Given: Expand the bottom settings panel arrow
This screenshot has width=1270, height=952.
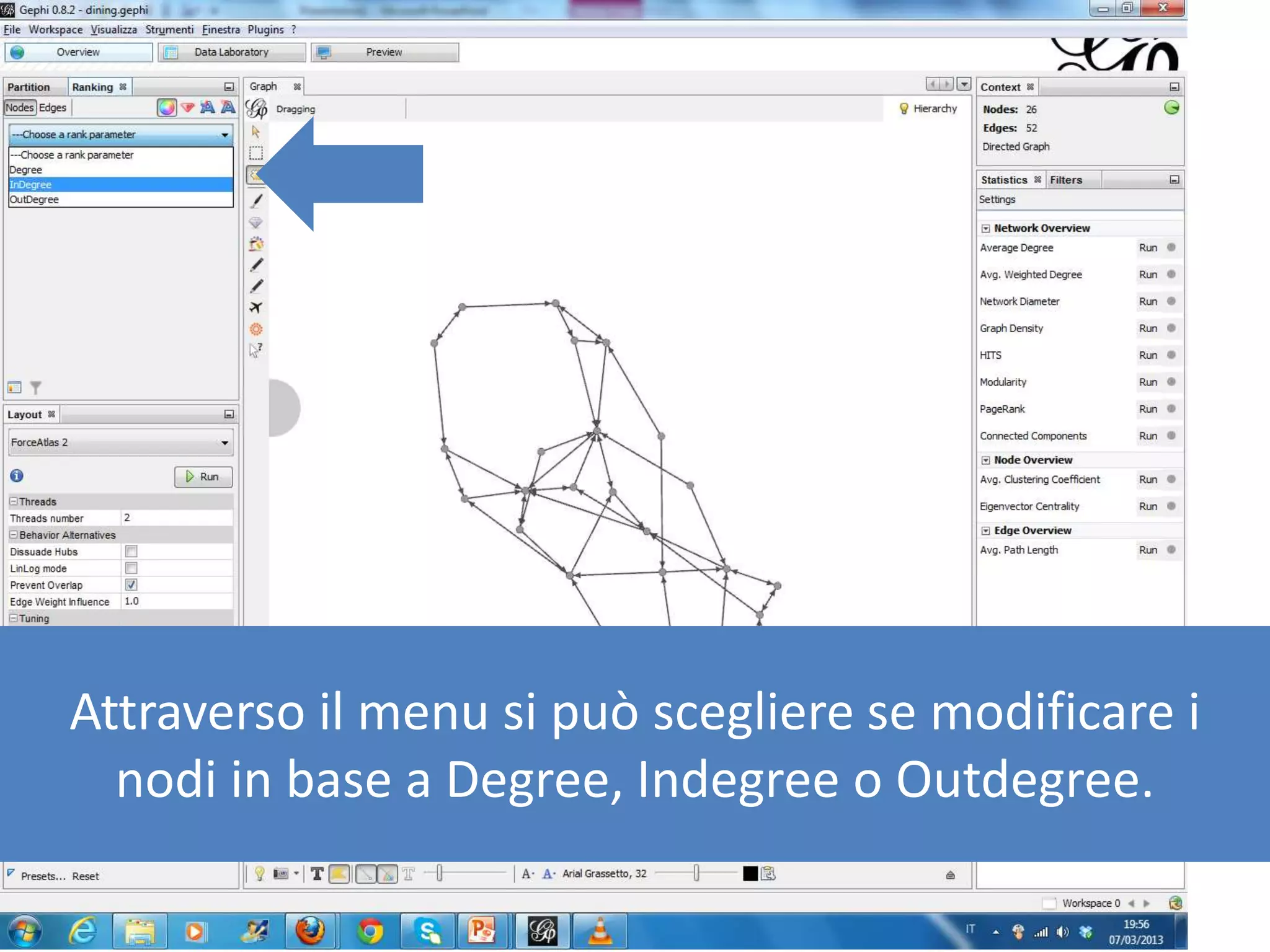Looking at the screenshot, I should click(x=950, y=875).
